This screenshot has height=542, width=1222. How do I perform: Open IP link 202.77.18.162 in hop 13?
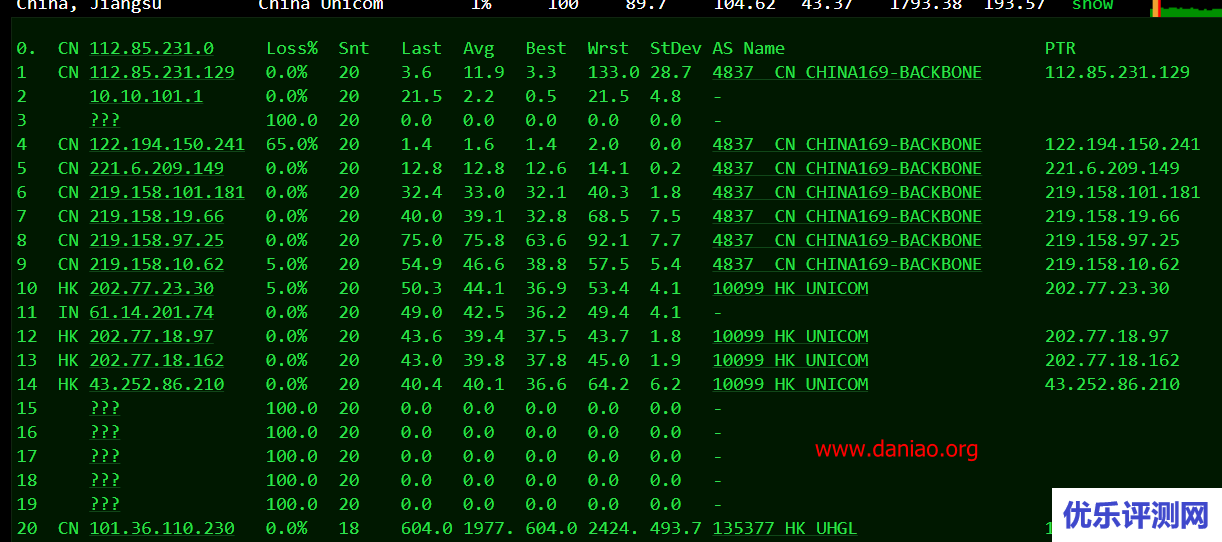(157, 360)
